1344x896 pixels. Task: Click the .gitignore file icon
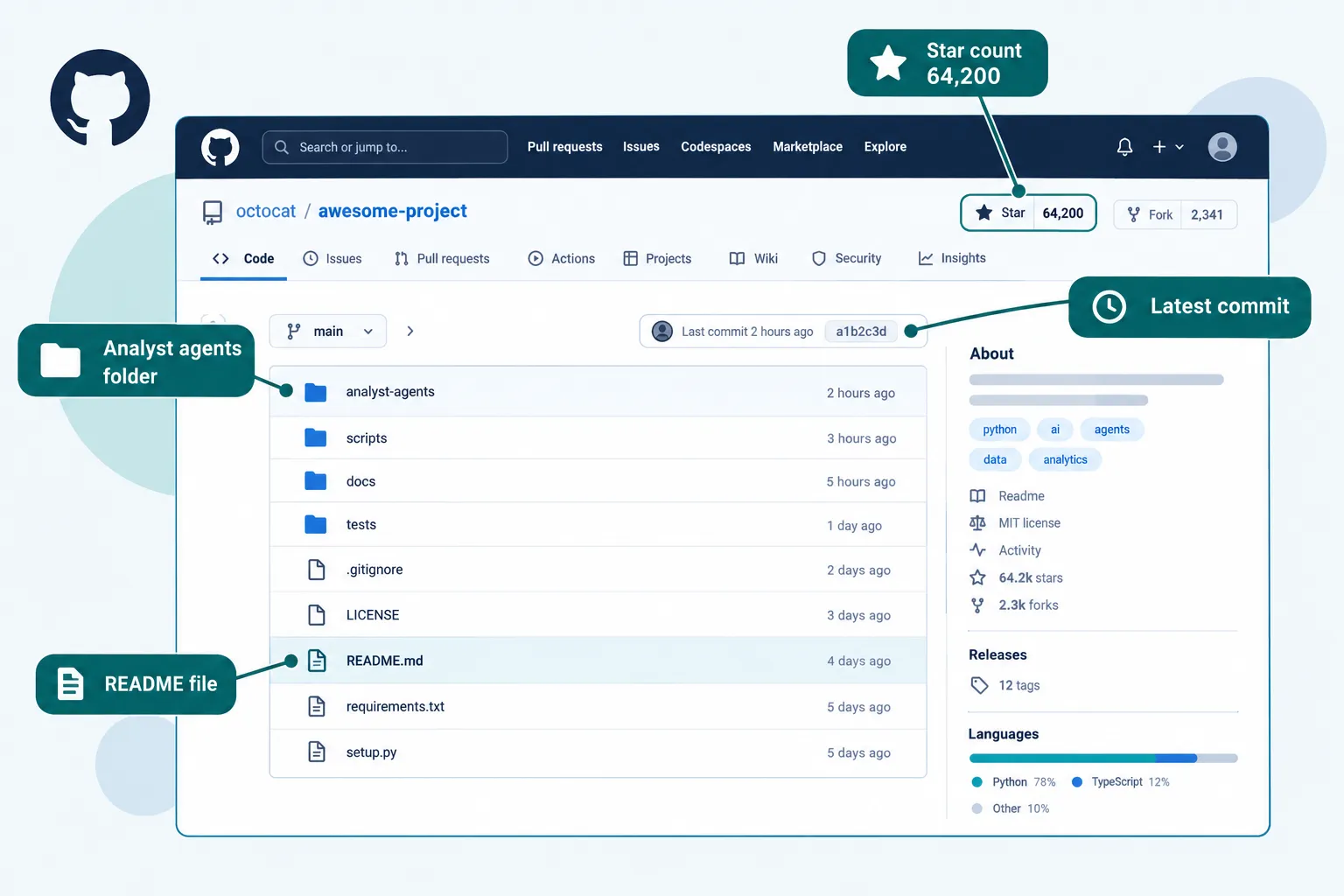(x=317, y=570)
